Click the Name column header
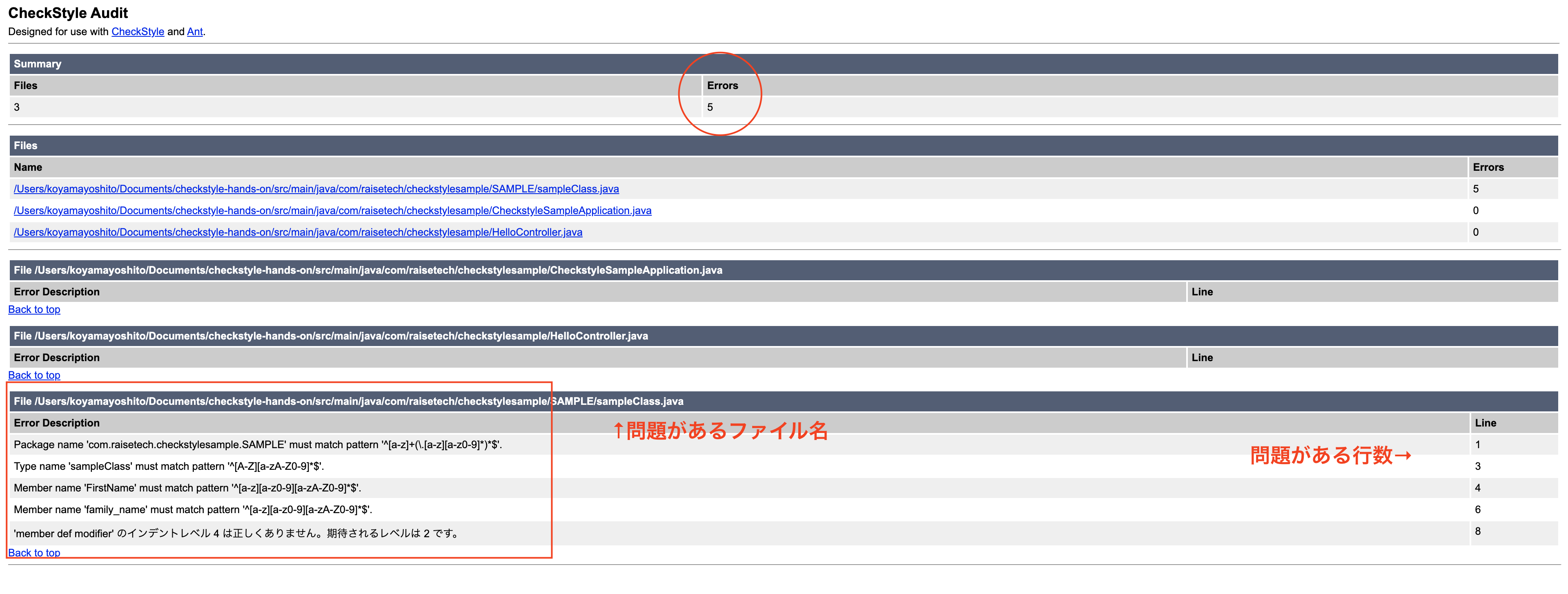This screenshot has width=1568, height=594. pos(28,167)
